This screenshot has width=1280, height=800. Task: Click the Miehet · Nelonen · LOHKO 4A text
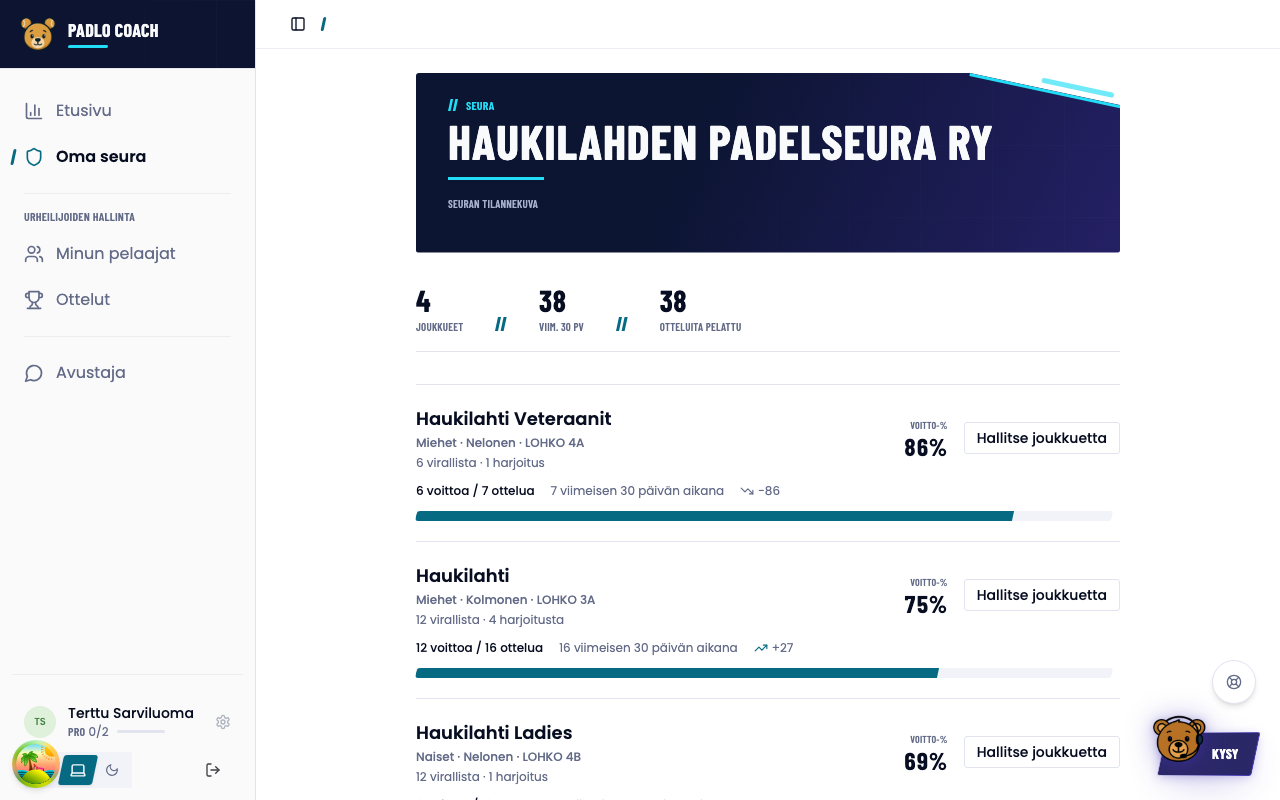click(500, 443)
